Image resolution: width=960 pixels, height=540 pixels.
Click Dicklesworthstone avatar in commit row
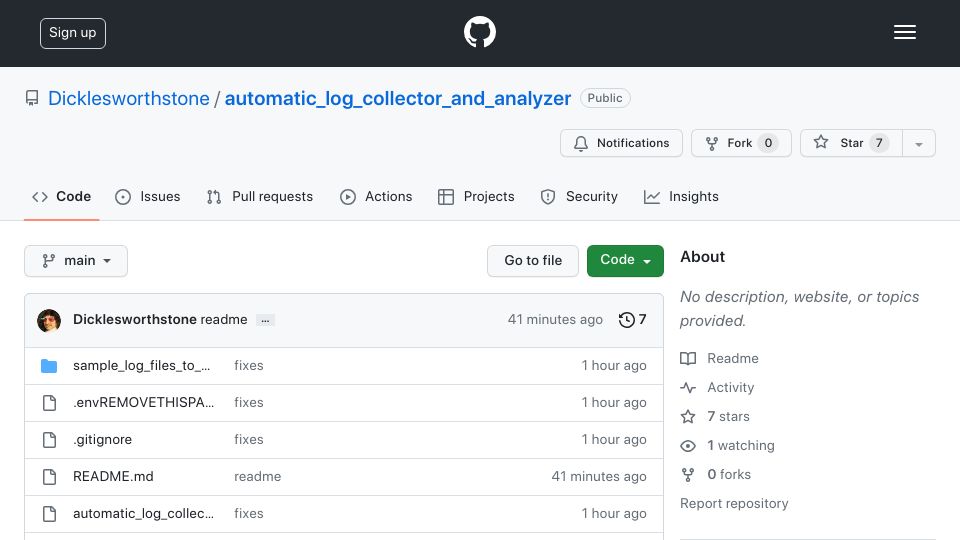[x=49, y=320]
